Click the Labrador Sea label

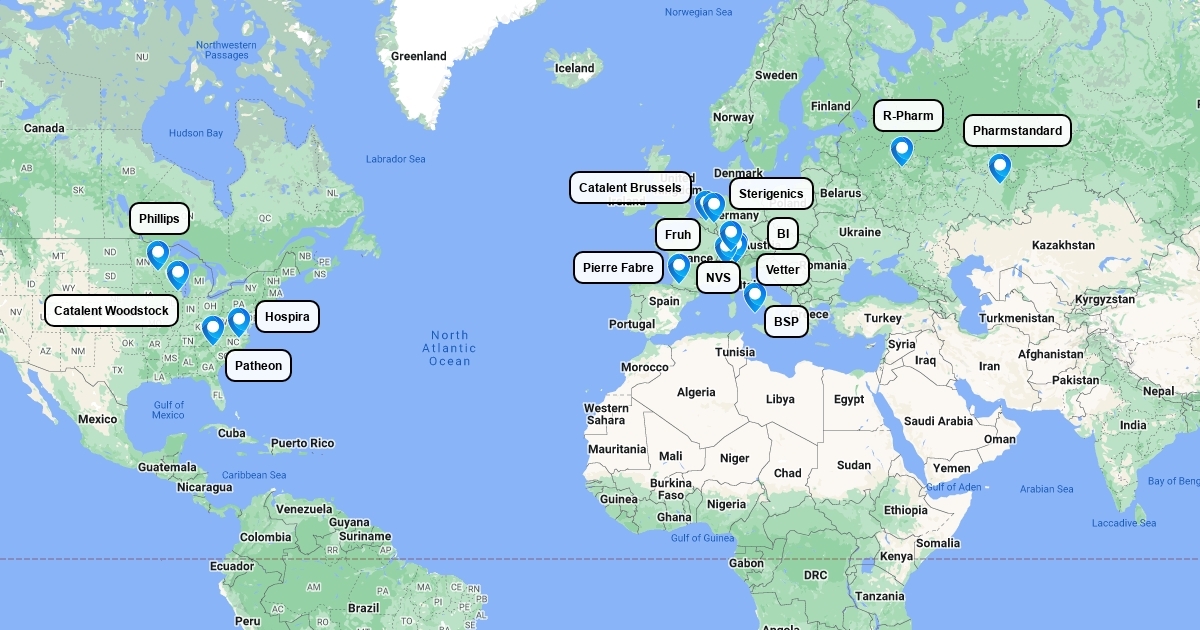pyautogui.click(x=395, y=159)
